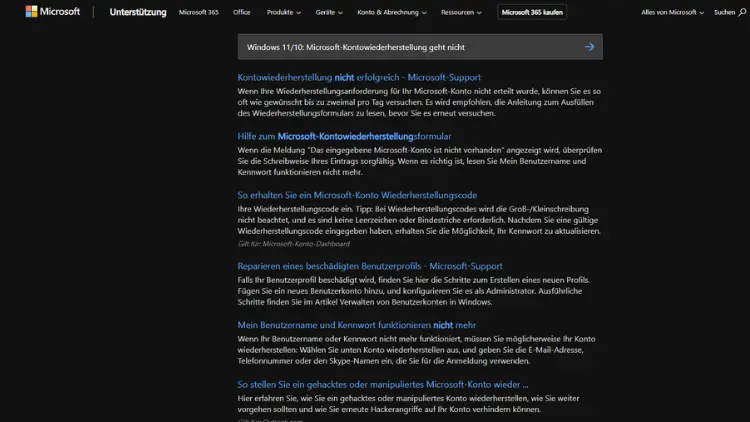Viewport: 750px width, 422px height.
Task: Click snippet starting 'Wenn die Meldung'
Action: (420, 161)
